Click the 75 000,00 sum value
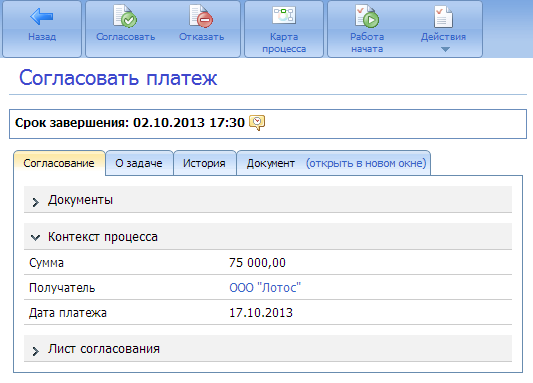The width and height of the screenshot is (533, 383). pyautogui.click(x=257, y=263)
